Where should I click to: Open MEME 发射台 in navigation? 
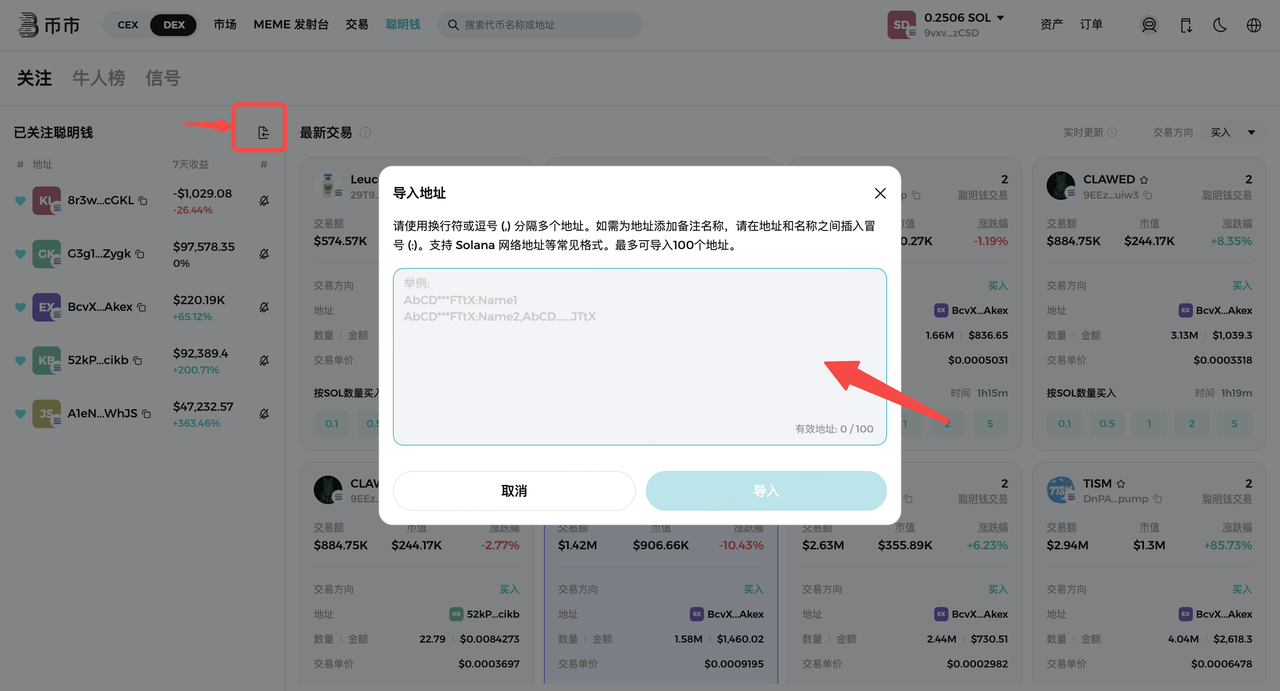pos(290,24)
